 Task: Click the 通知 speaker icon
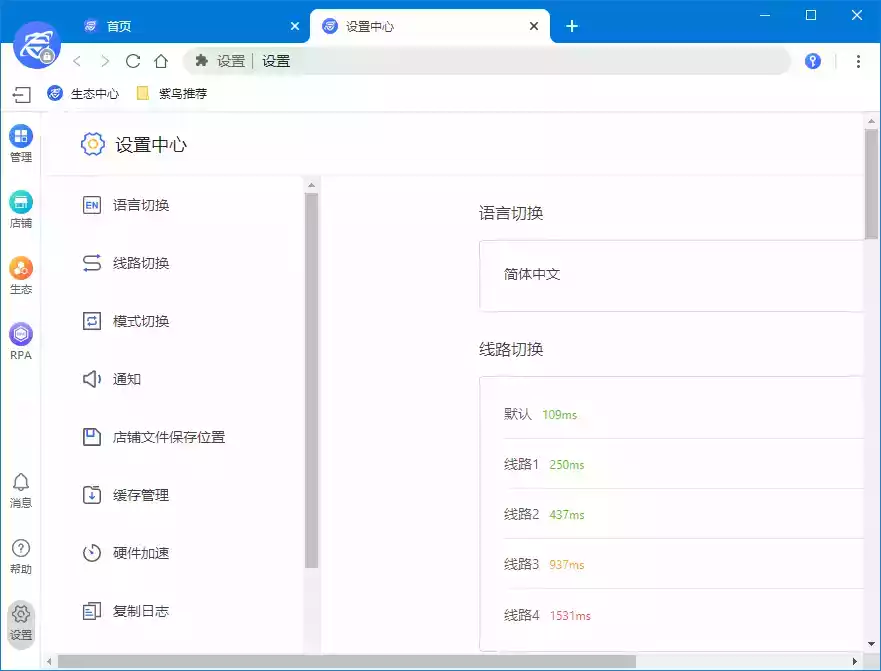(x=92, y=379)
